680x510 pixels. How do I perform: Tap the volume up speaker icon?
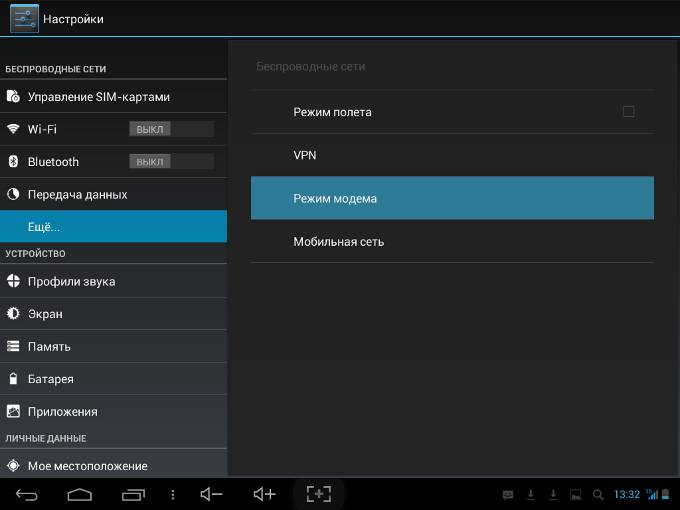pyautogui.click(x=264, y=494)
